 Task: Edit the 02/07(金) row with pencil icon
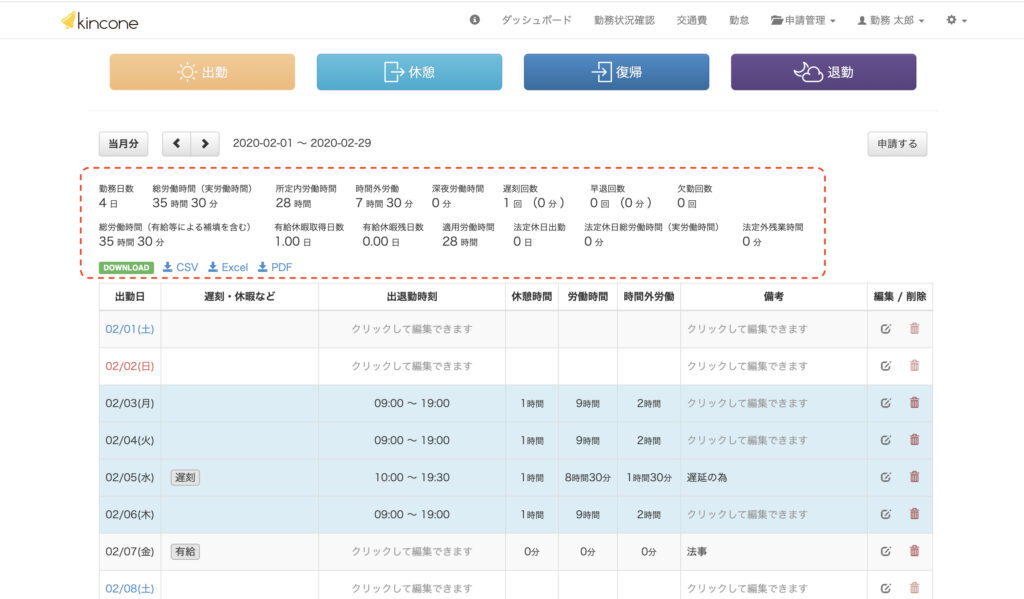point(886,551)
